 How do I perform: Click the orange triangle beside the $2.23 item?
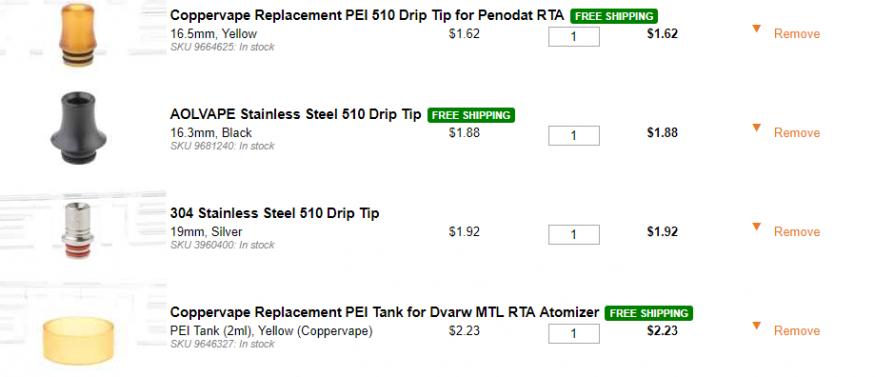click(757, 326)
